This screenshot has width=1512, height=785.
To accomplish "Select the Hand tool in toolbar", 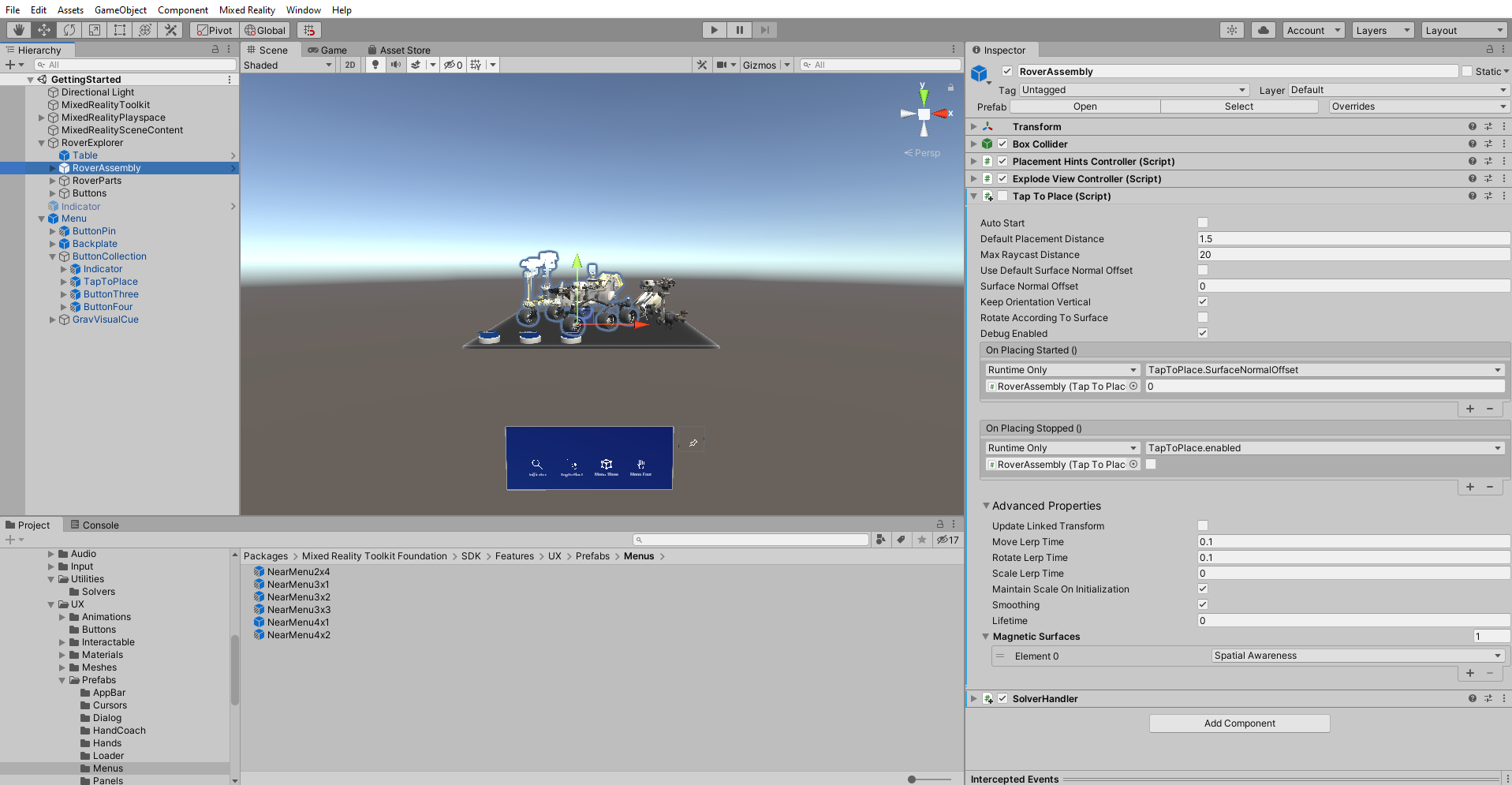I will pyautogui.click(x=19, y=30).
